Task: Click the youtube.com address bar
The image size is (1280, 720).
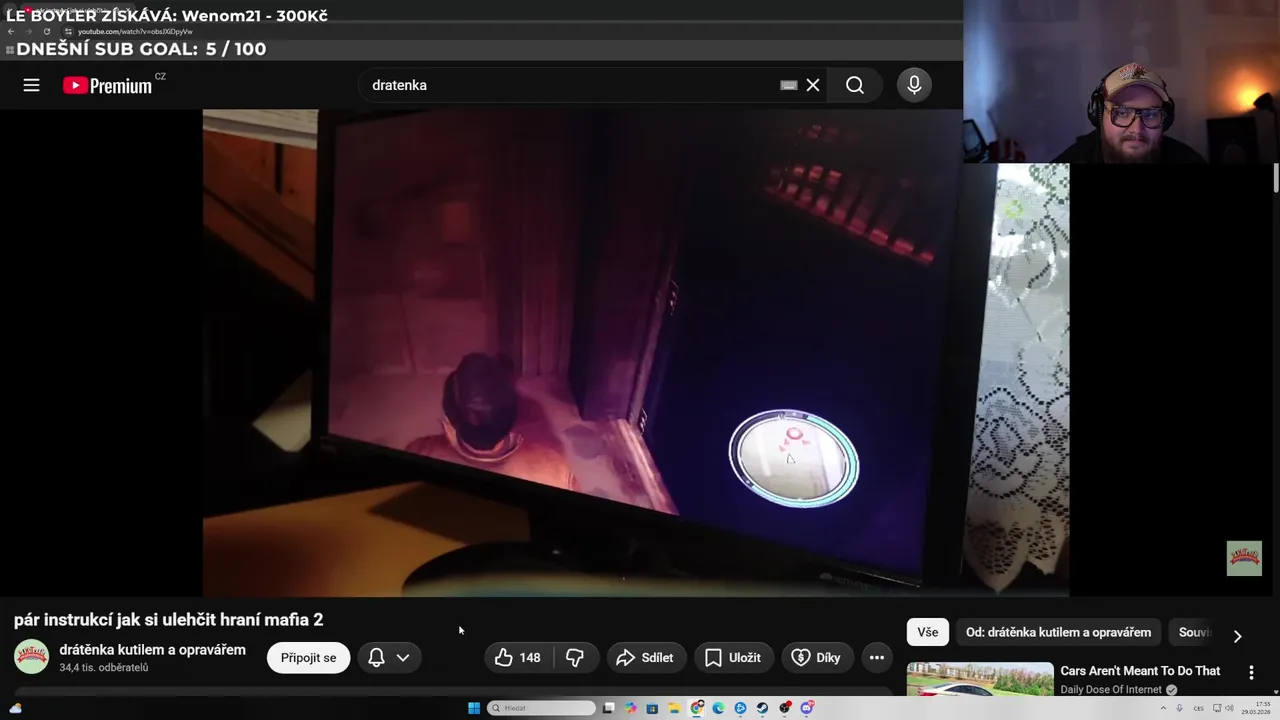Action: click(510, 31)
